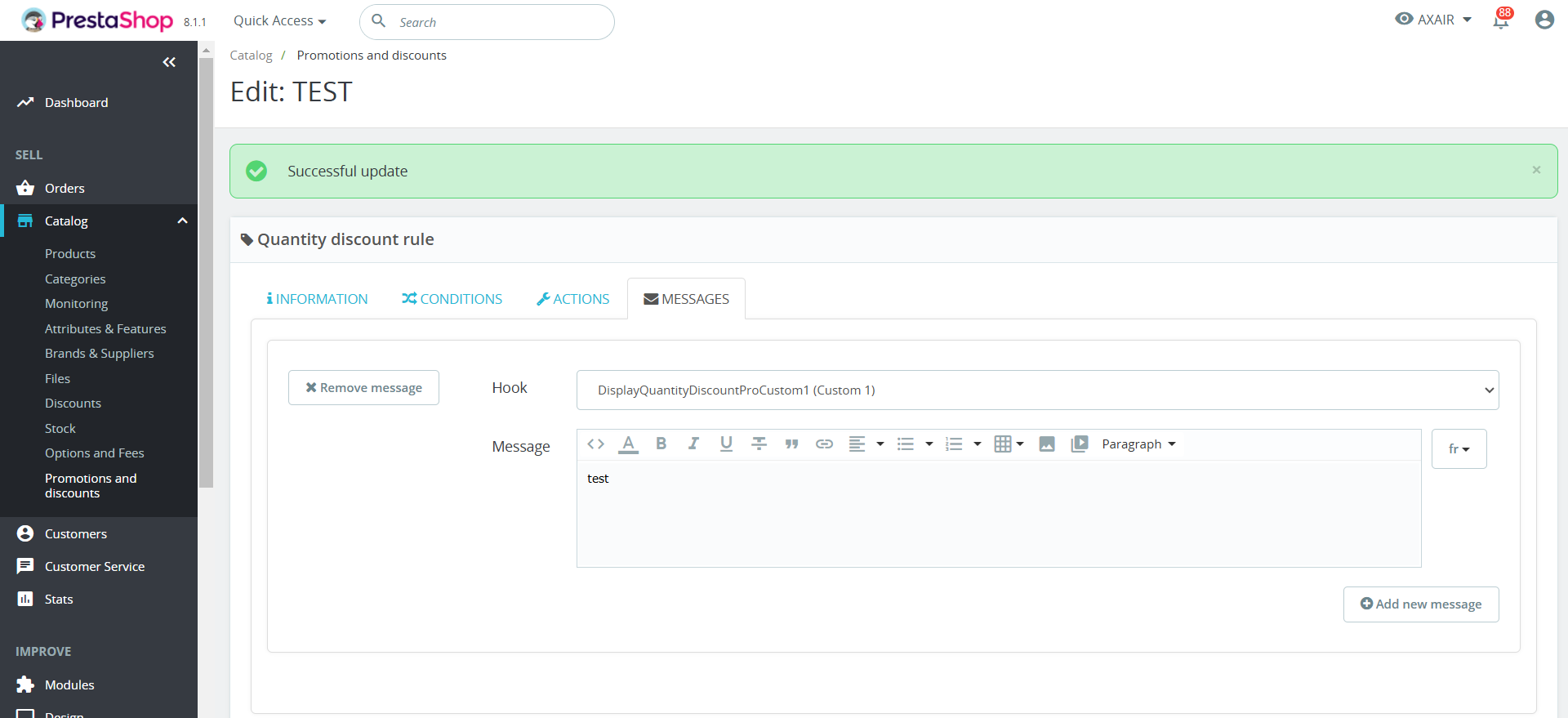
Task: Insert a hyperlink in the message
Action: [824, 444]
